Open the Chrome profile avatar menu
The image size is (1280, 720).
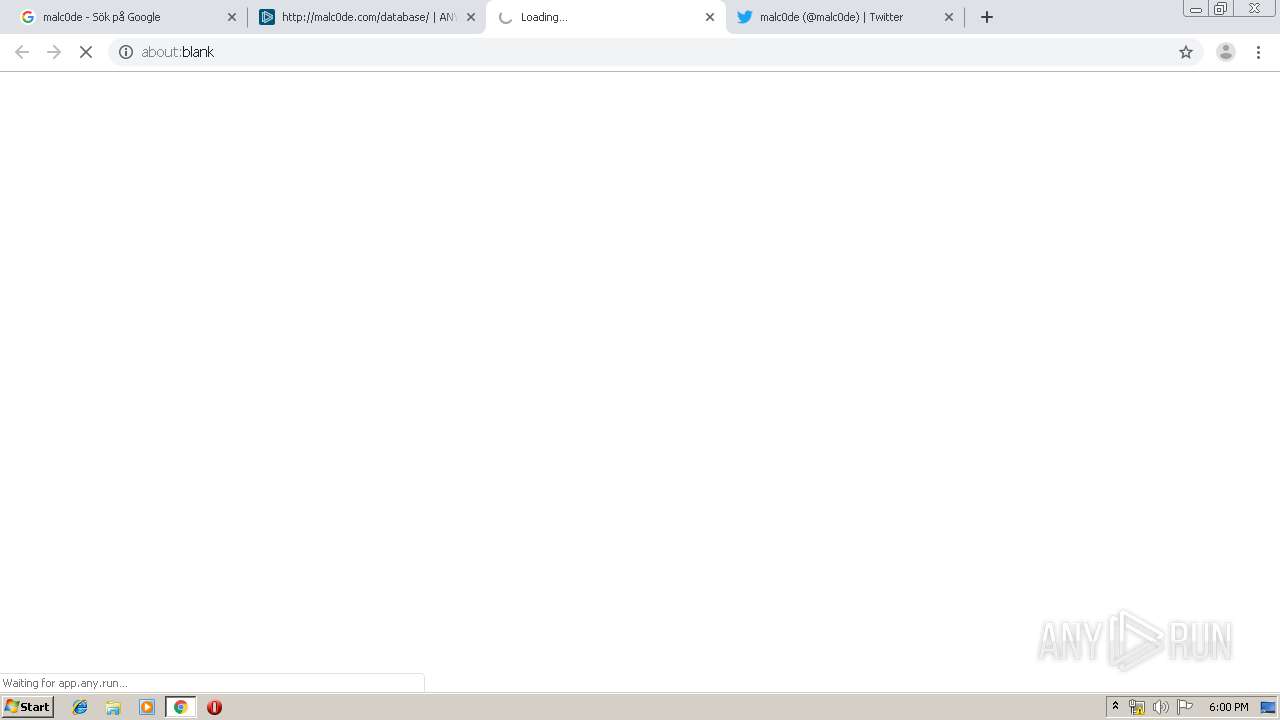point(1226,52)
